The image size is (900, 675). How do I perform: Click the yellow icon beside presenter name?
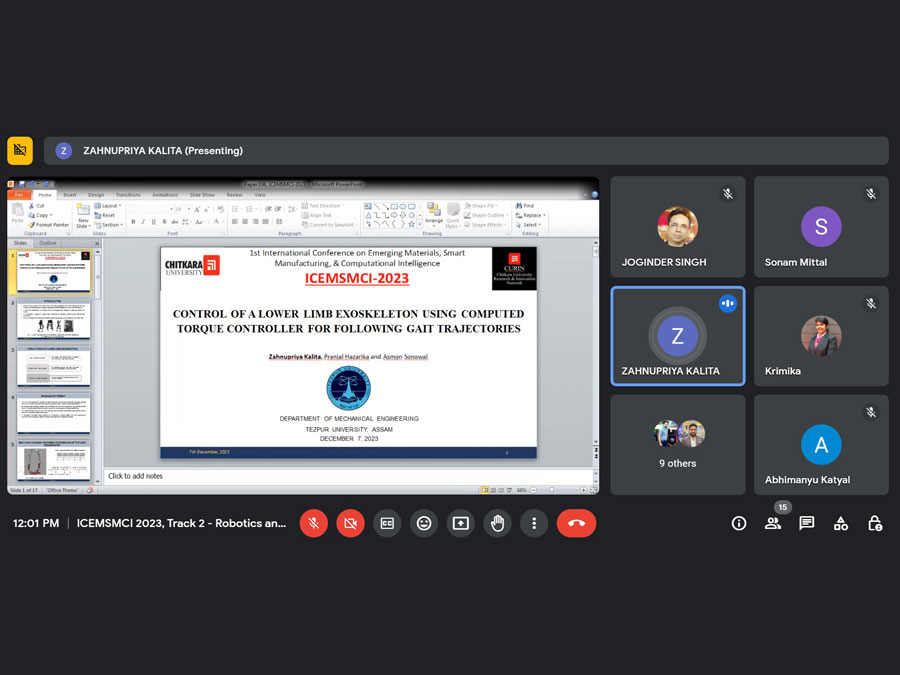point(20,151)
